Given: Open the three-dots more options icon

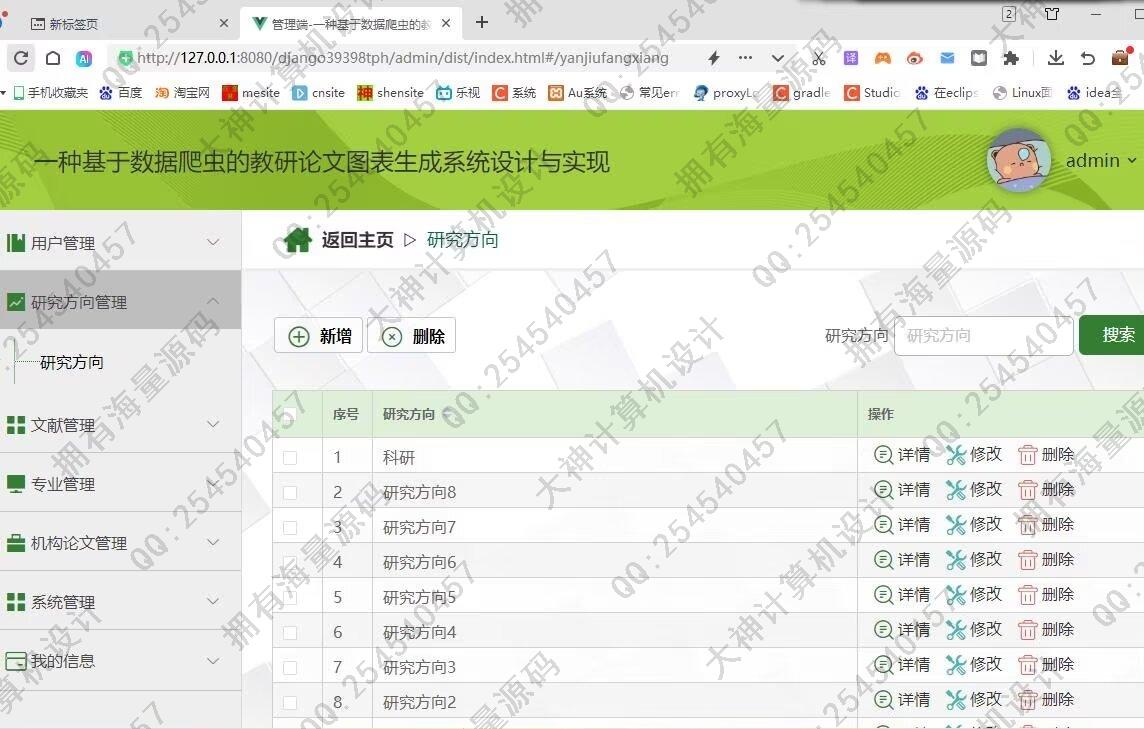Looking at the screenshot, I should (745, 58).
